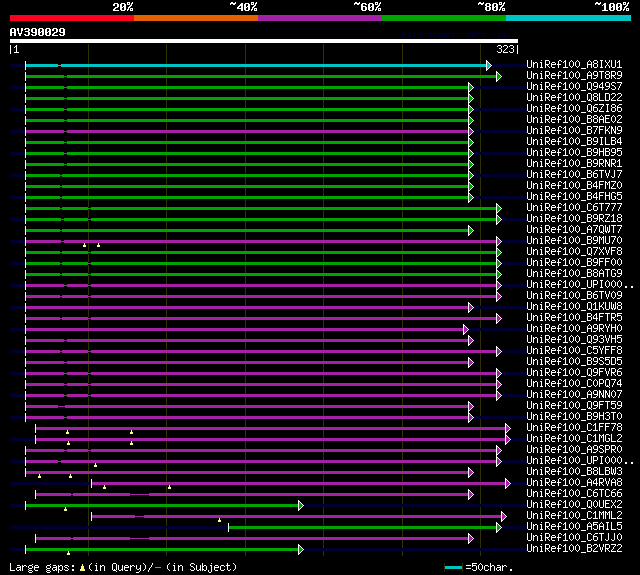Screen dimensions: 640x575
Task: Select the UniRef100_B4FHG5 label
Action: 574,197
